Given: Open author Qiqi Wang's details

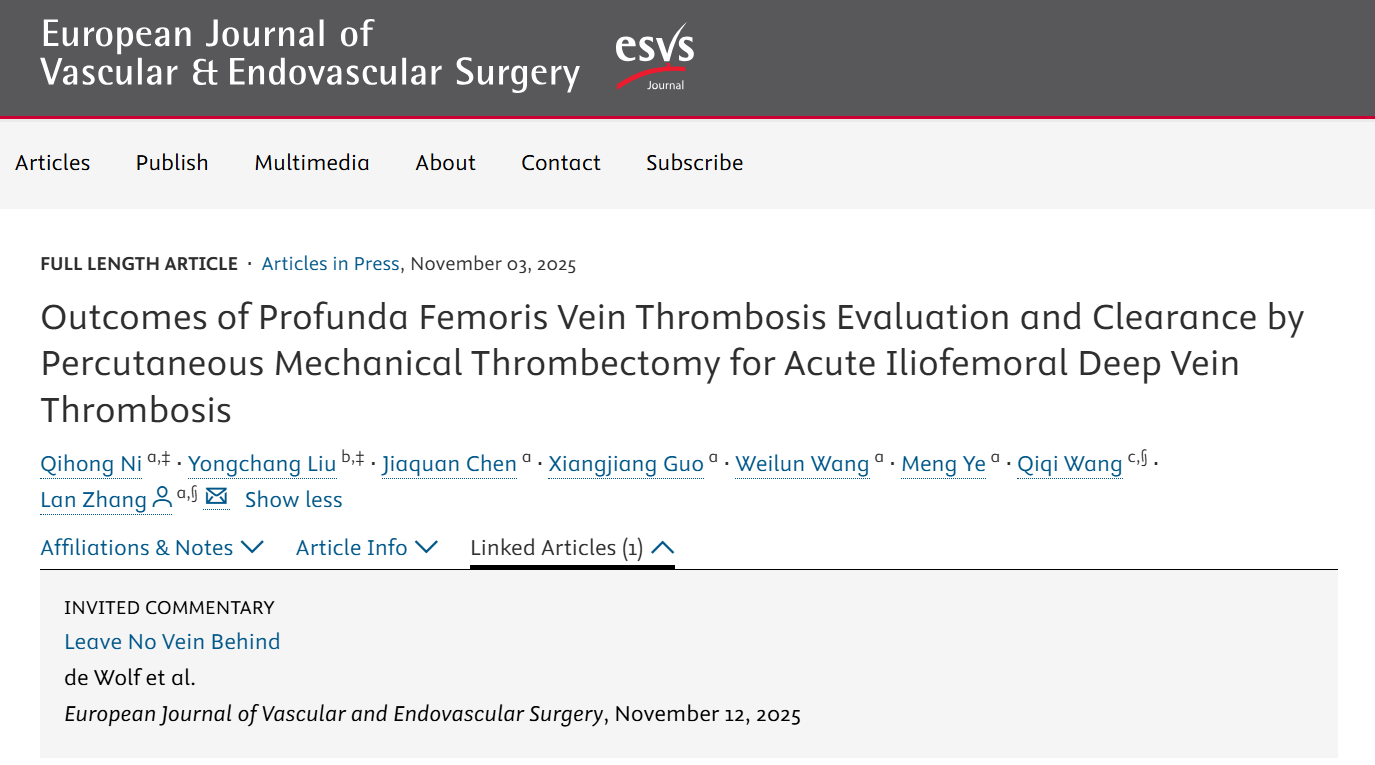Looking at the screenshot, I should click(x=1069, y=464).
